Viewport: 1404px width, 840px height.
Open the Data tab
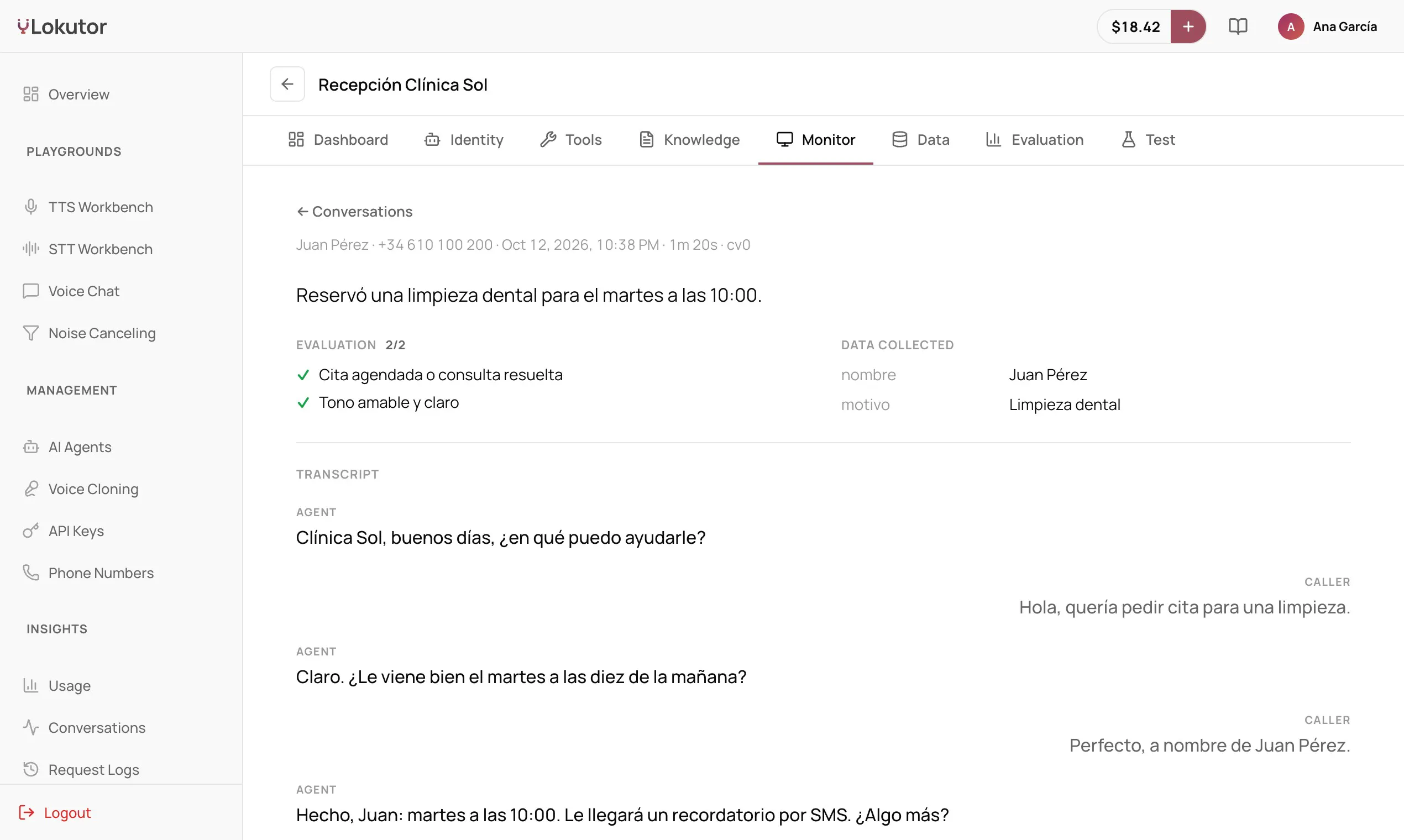920,140
